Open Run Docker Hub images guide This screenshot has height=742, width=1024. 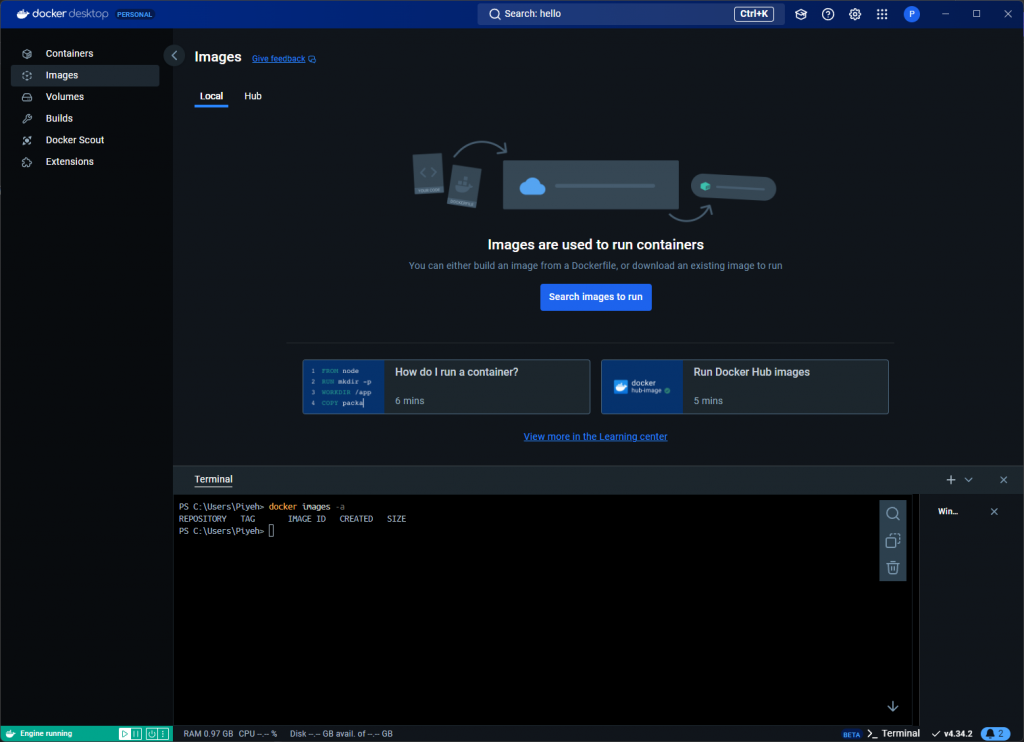pos(744,387)
